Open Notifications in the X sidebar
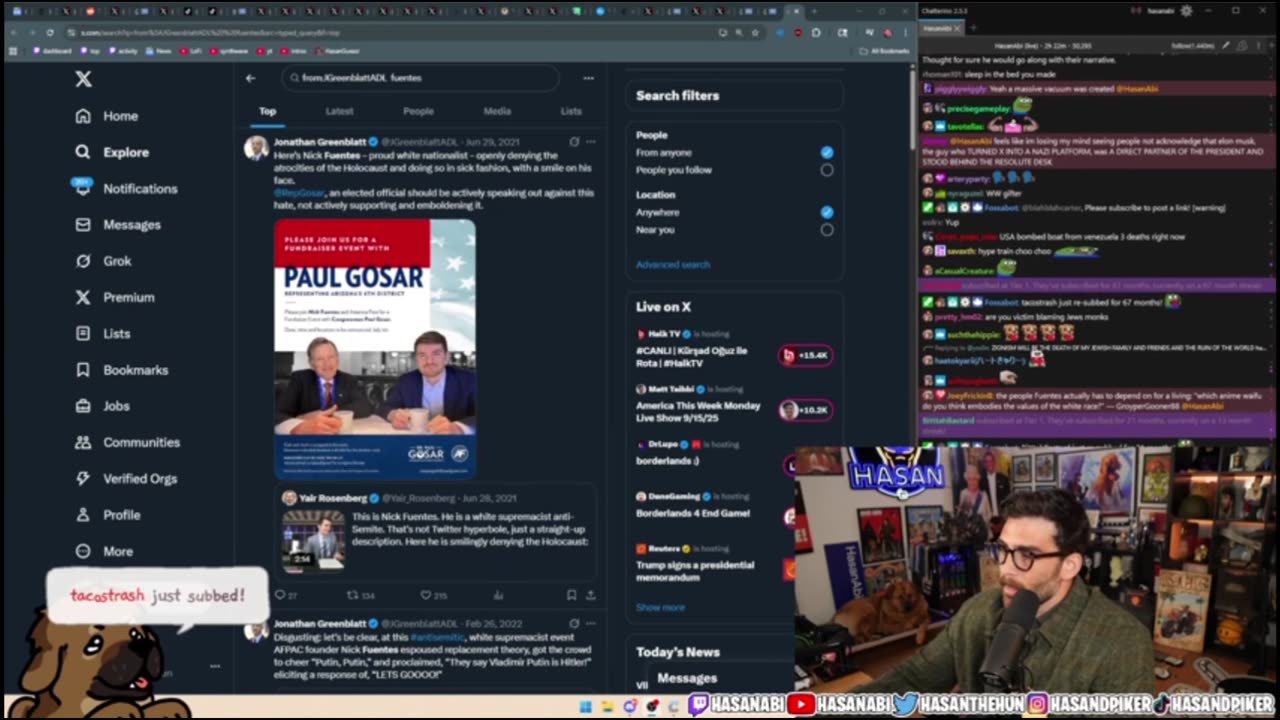The image size is (1280, 720). [126, 188]
